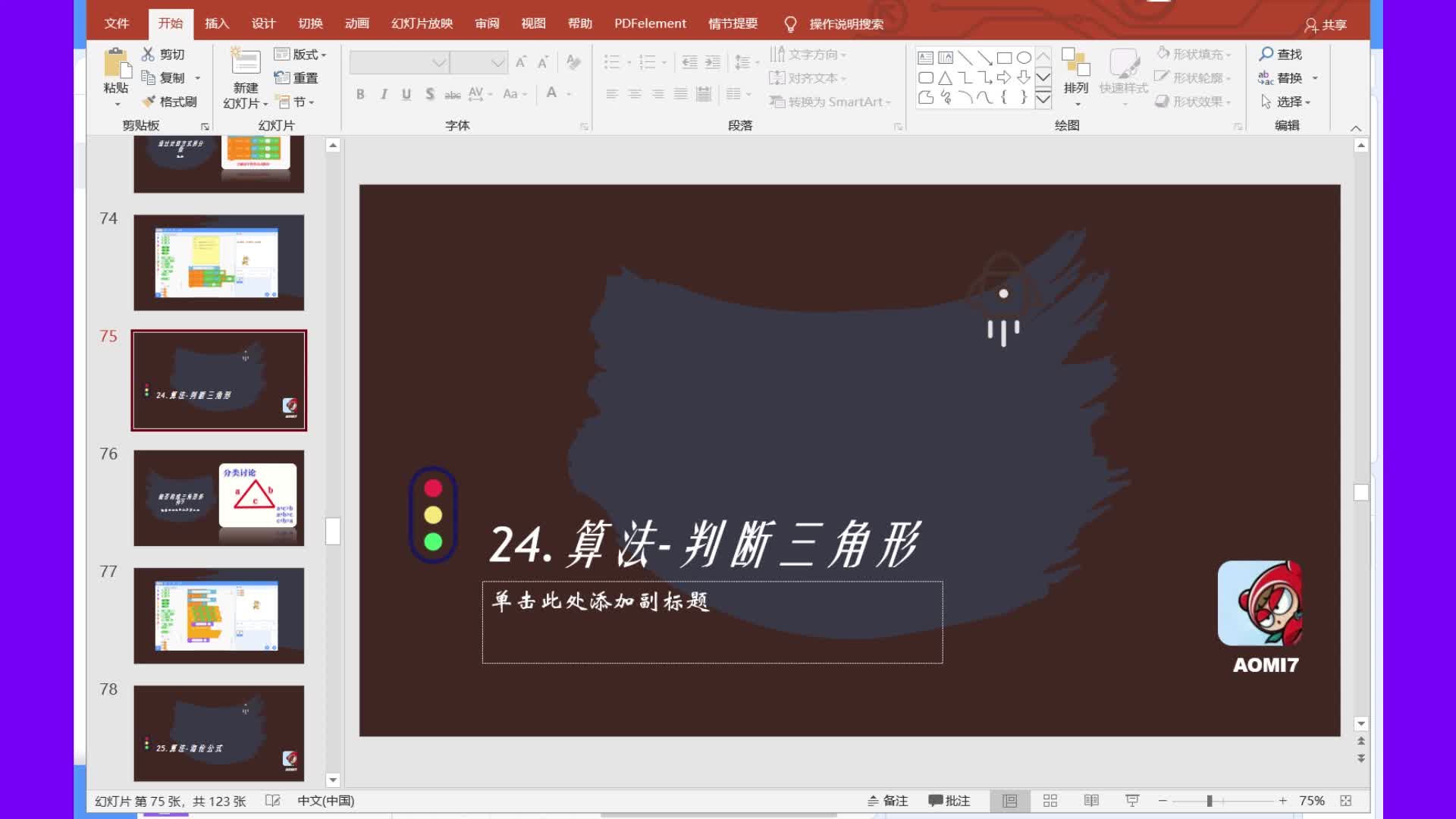Toggle left text alignment

(612, 94)
